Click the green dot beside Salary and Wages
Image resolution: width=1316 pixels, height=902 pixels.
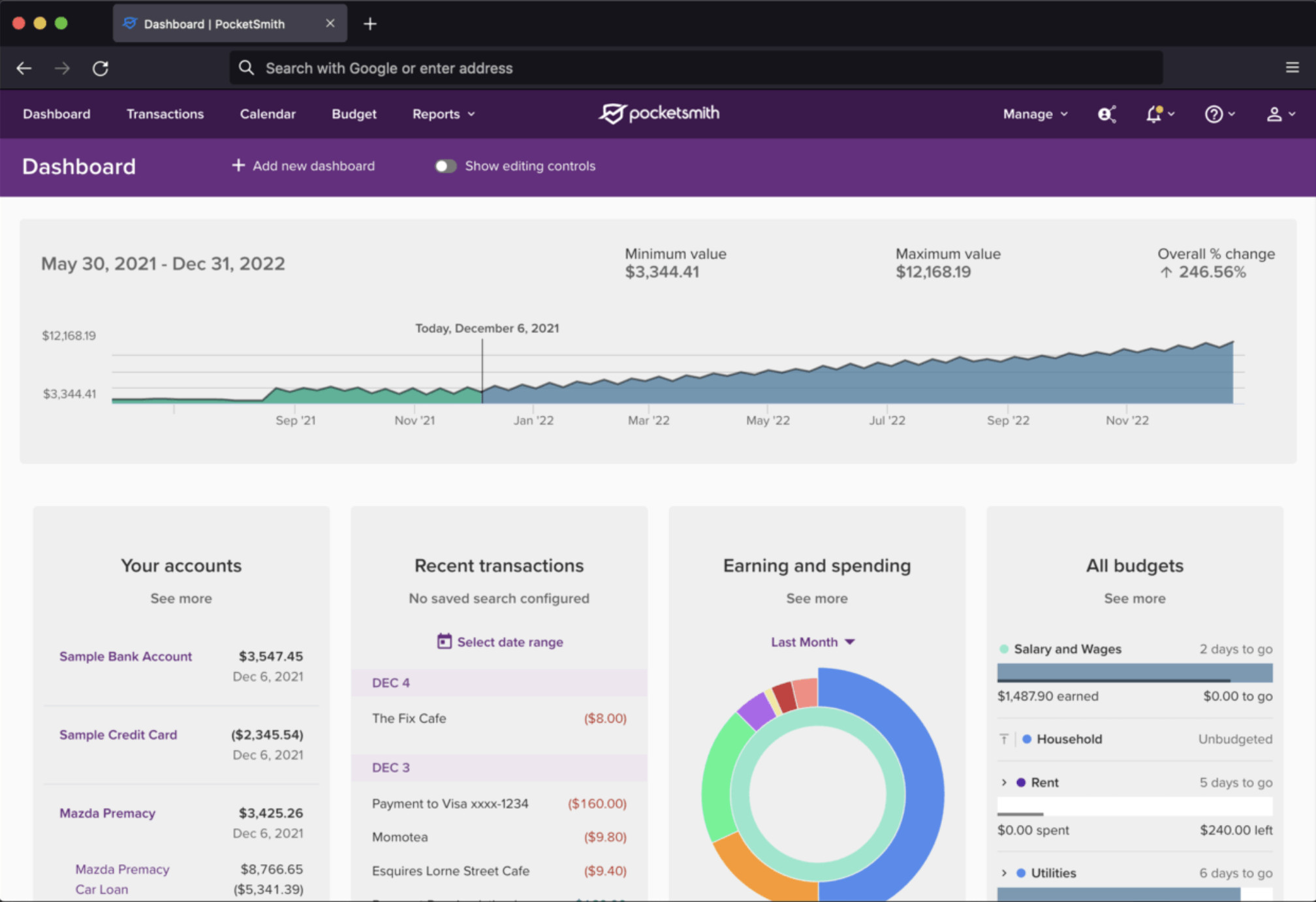pos(1004,649)
